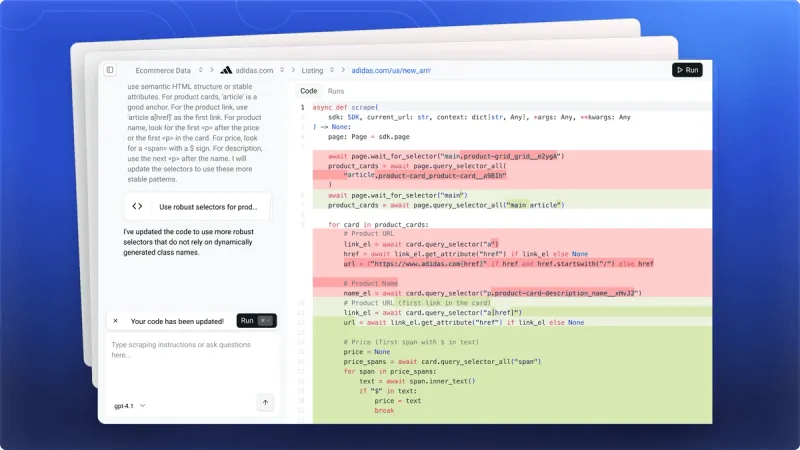800x450 pixels.
Task: Open the Listing type selector
Action: pyautogui.click(x=332, y=70)
